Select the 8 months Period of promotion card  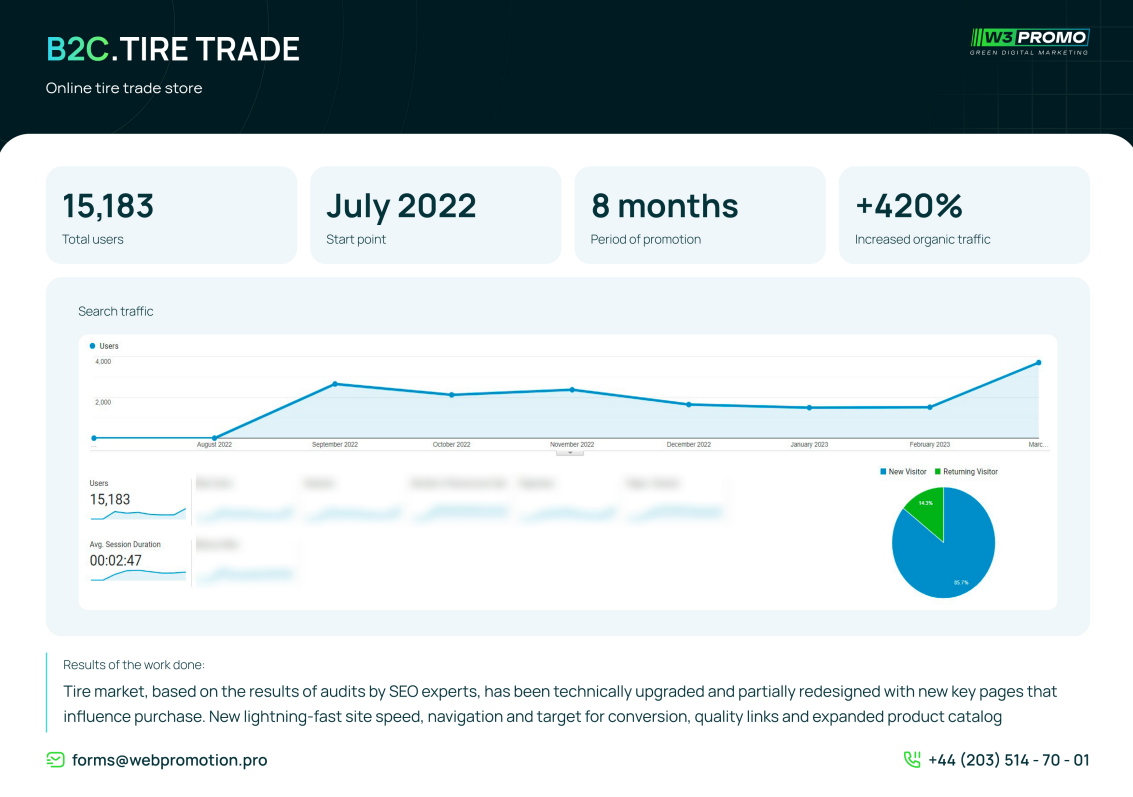coord(699,215)
